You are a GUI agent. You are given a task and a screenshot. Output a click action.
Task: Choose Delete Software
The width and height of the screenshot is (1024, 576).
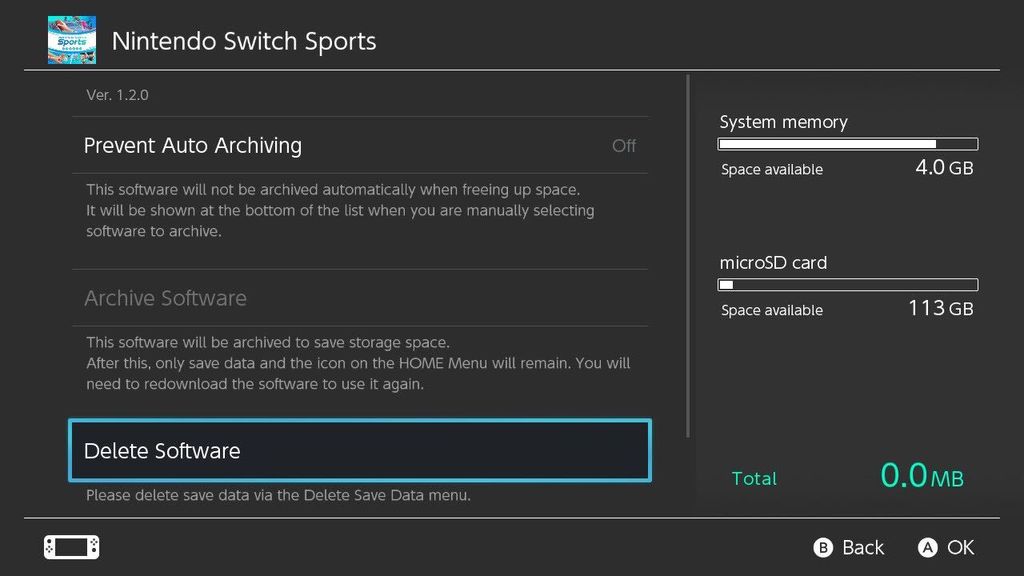(360, 451)
